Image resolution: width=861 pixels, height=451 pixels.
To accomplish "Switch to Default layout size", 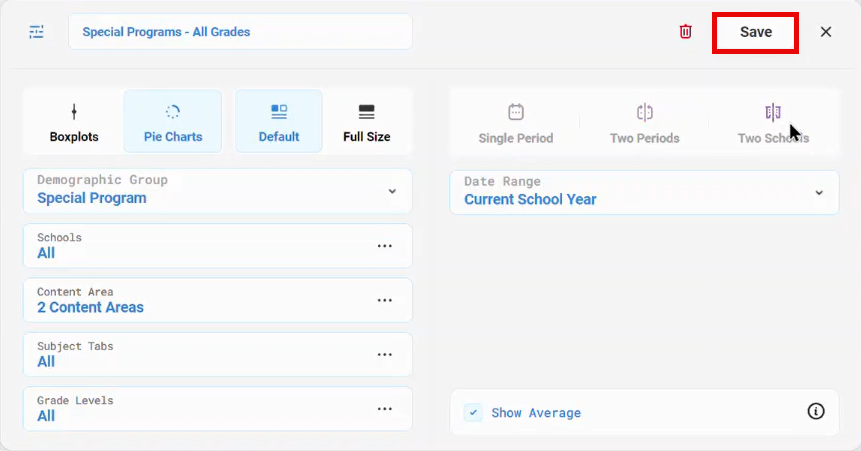I will tap(279, 122).
